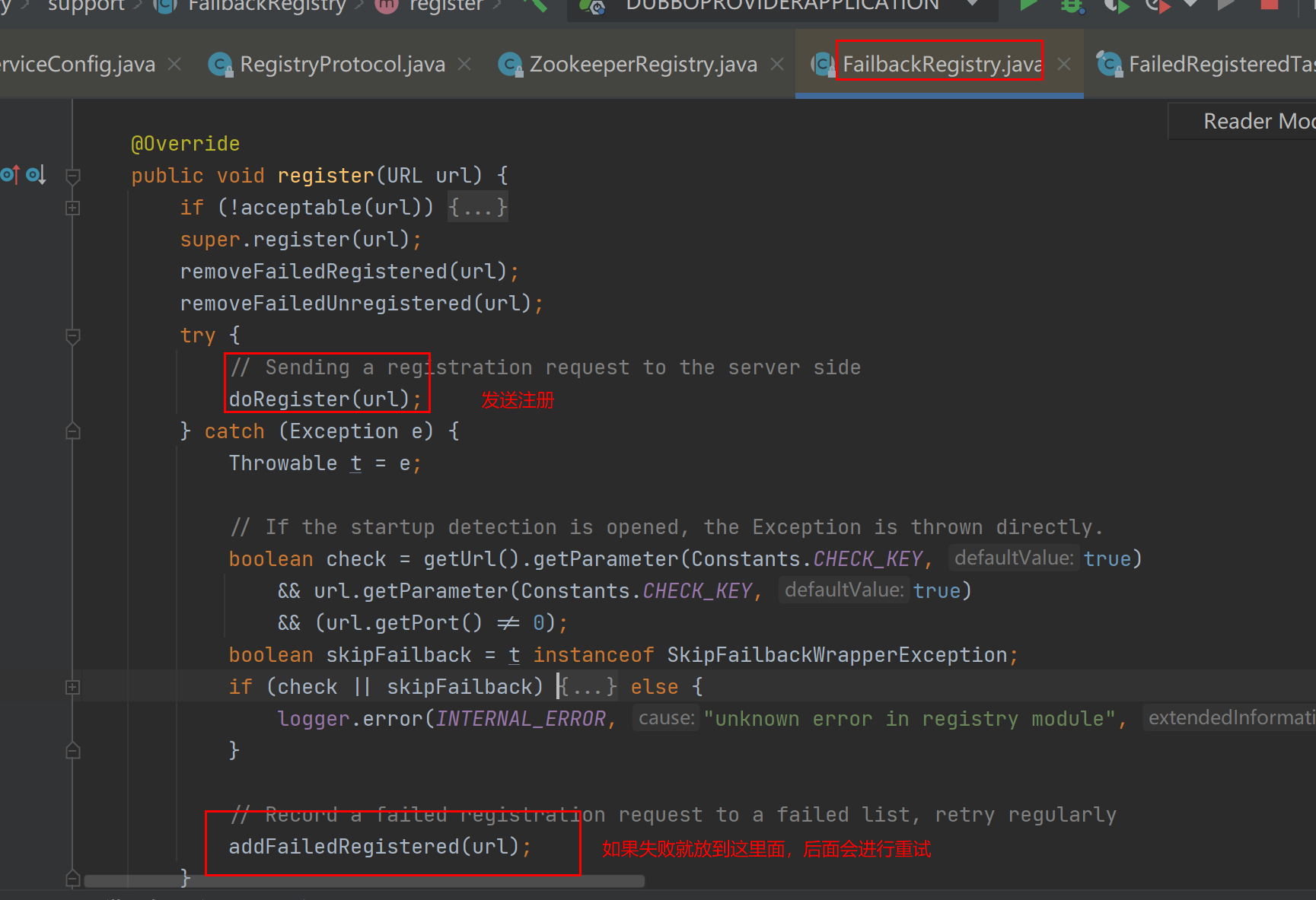The height and width of the screenshot is (900, 1316).
Task: Click the else keyword after skipFailback block
Action: click(x=654, y=687)
